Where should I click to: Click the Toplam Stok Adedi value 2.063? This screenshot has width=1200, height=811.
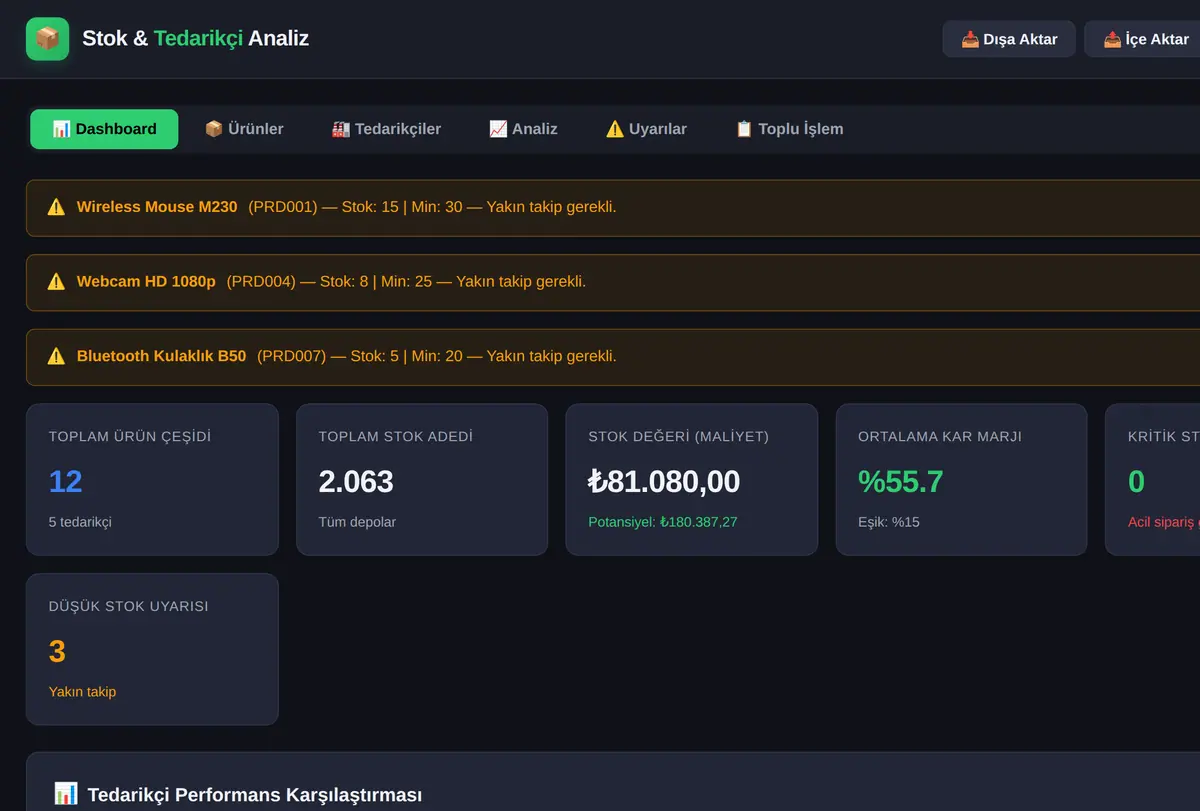tap(356, 482)
